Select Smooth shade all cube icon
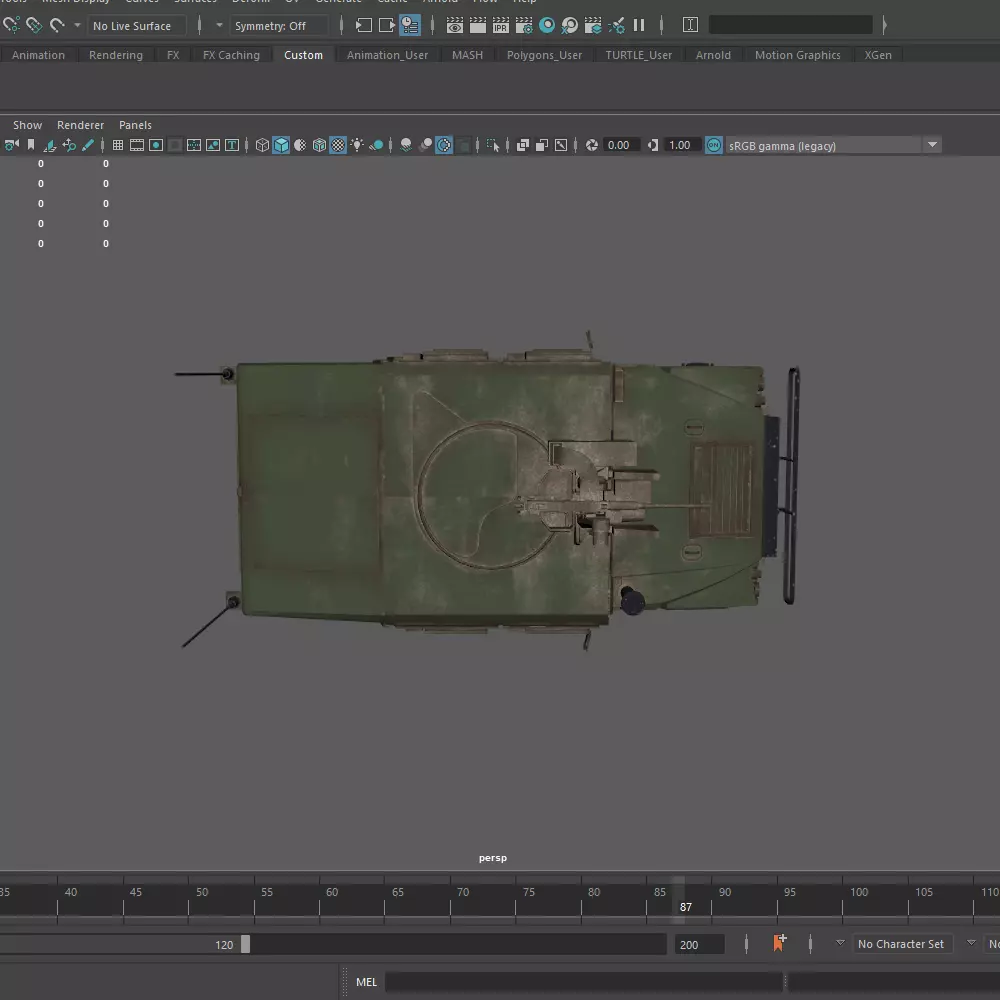This screenshot has height=1000, width=1000. tap(281, 145)
